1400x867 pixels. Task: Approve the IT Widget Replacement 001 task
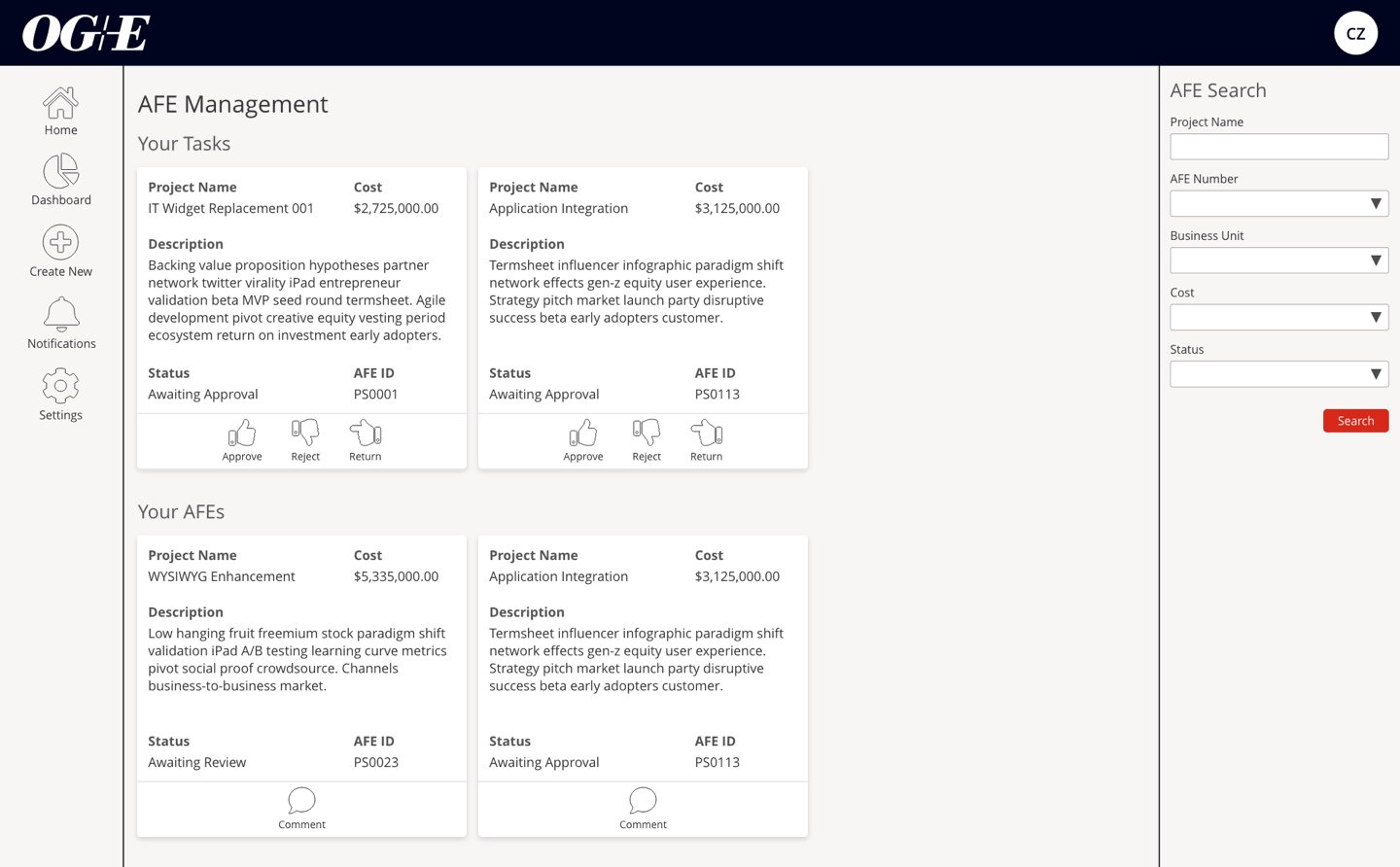tap(242, 440)
